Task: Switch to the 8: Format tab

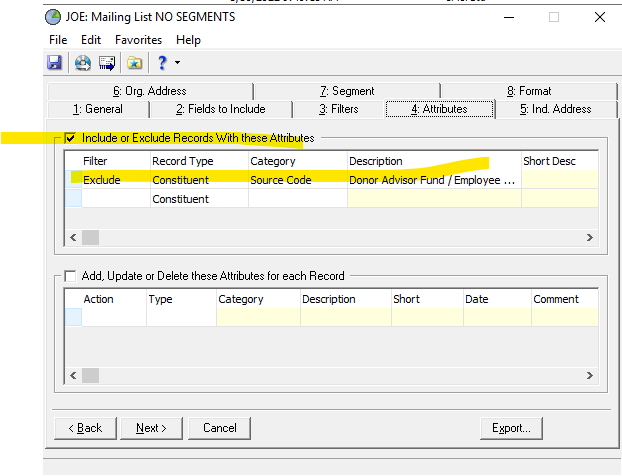Action: click(529, 91)
